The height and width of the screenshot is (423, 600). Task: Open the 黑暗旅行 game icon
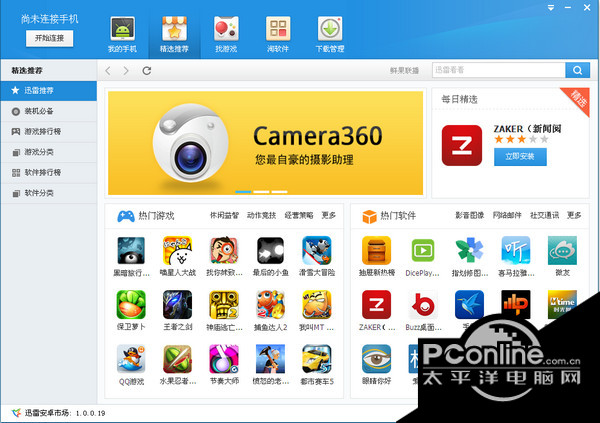point(131,251)
